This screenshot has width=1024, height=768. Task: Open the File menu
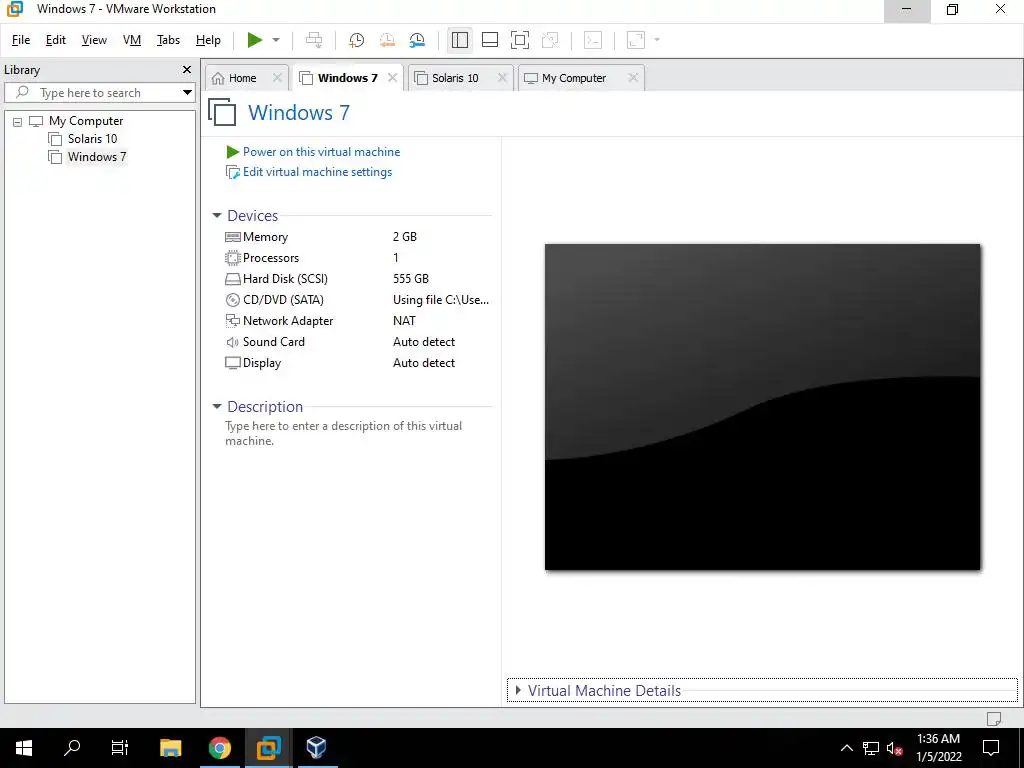click(21, 40)
